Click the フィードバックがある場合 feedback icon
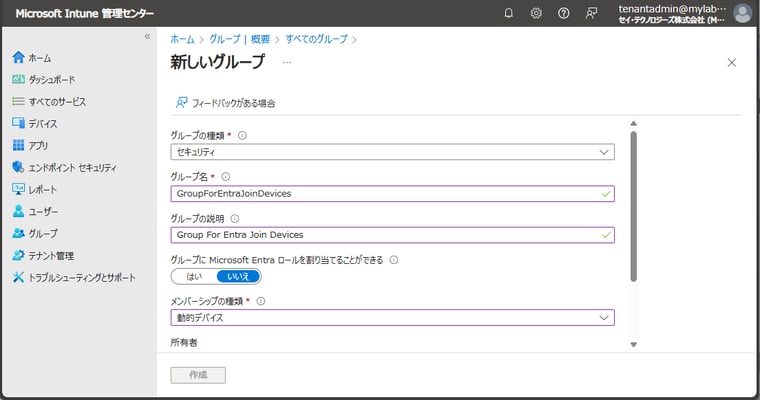Image resolution: width=760 pixels, height=400 pixels. point(181,103)
